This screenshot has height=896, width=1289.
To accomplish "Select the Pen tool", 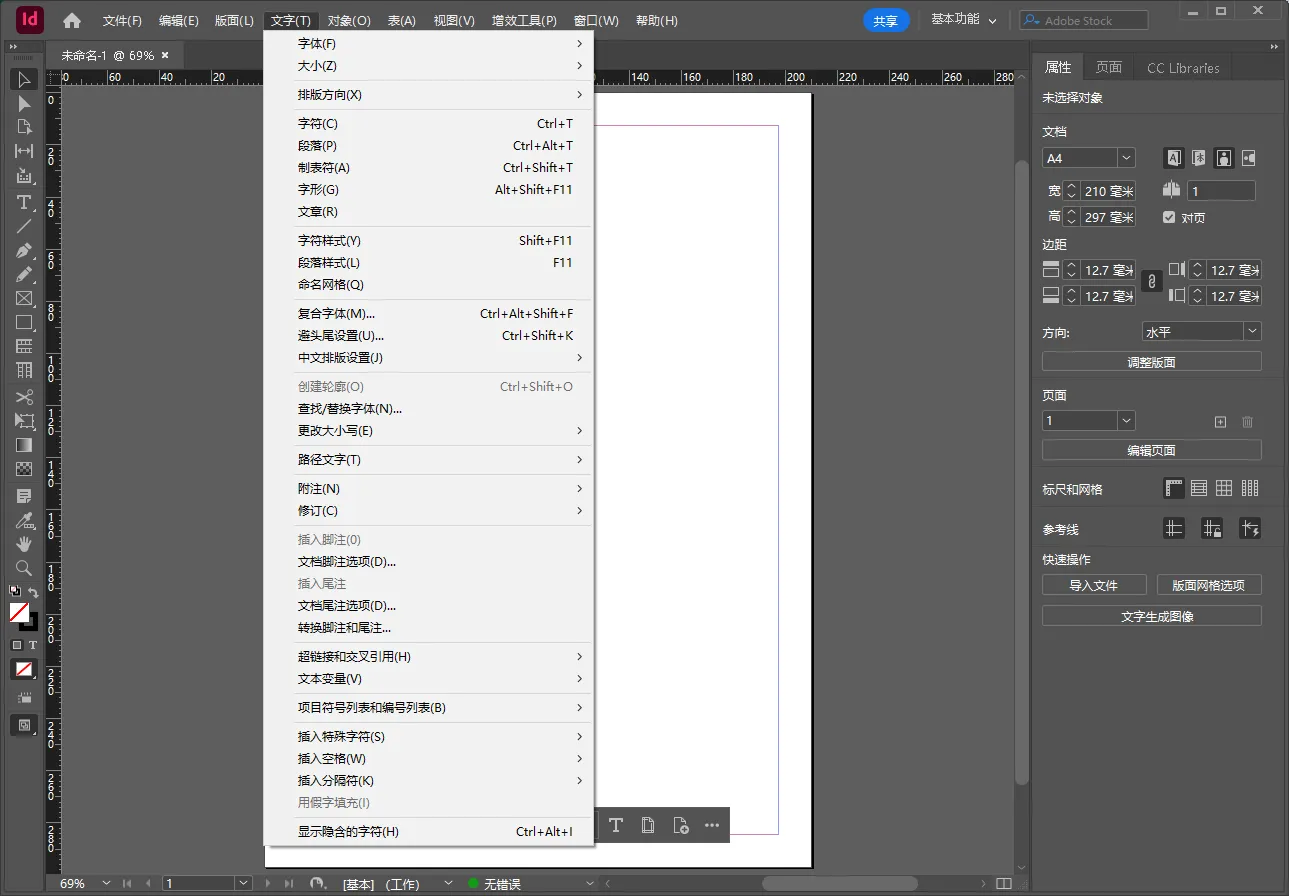I will pyautogui.click(x=24, y=250).
